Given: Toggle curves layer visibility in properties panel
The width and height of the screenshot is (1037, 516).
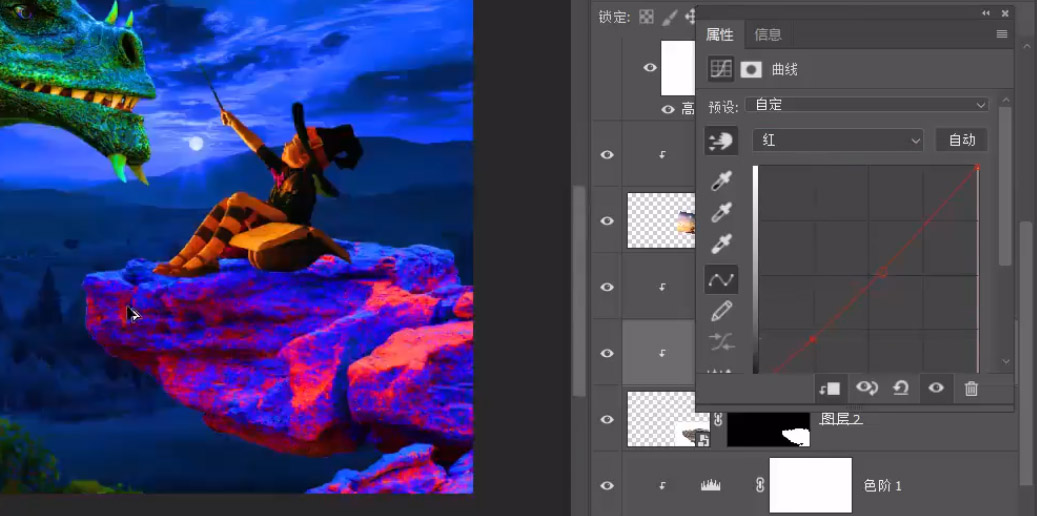Looking at the screenshot, I should tap(936, 389).
